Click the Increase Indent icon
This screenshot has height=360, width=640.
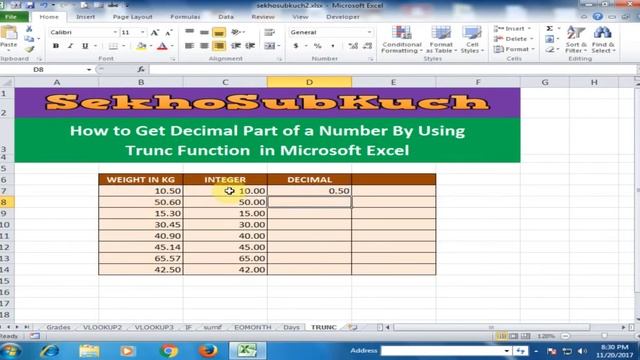(x=250, y=46)
